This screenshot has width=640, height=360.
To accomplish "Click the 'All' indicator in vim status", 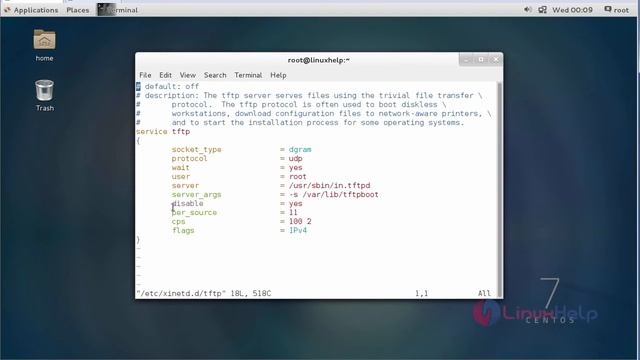I will pos(484,293).
